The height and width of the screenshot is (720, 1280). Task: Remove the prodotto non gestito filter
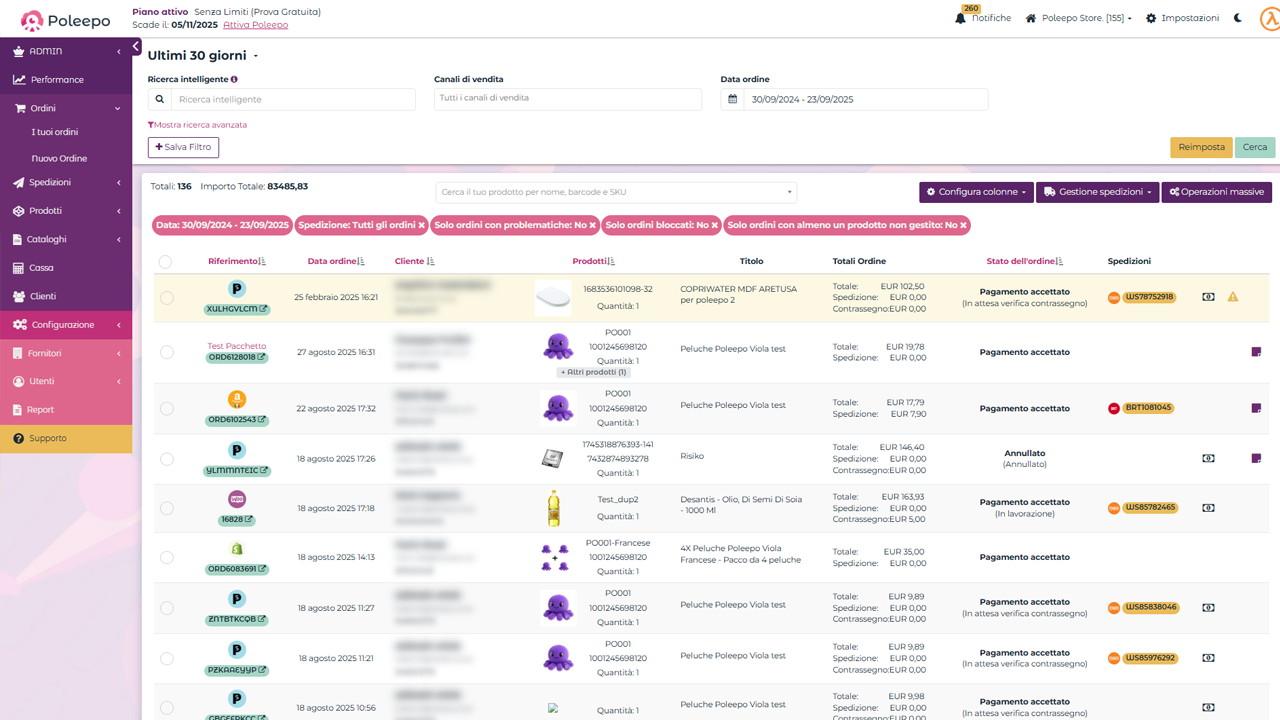click(x=964, y=226)
